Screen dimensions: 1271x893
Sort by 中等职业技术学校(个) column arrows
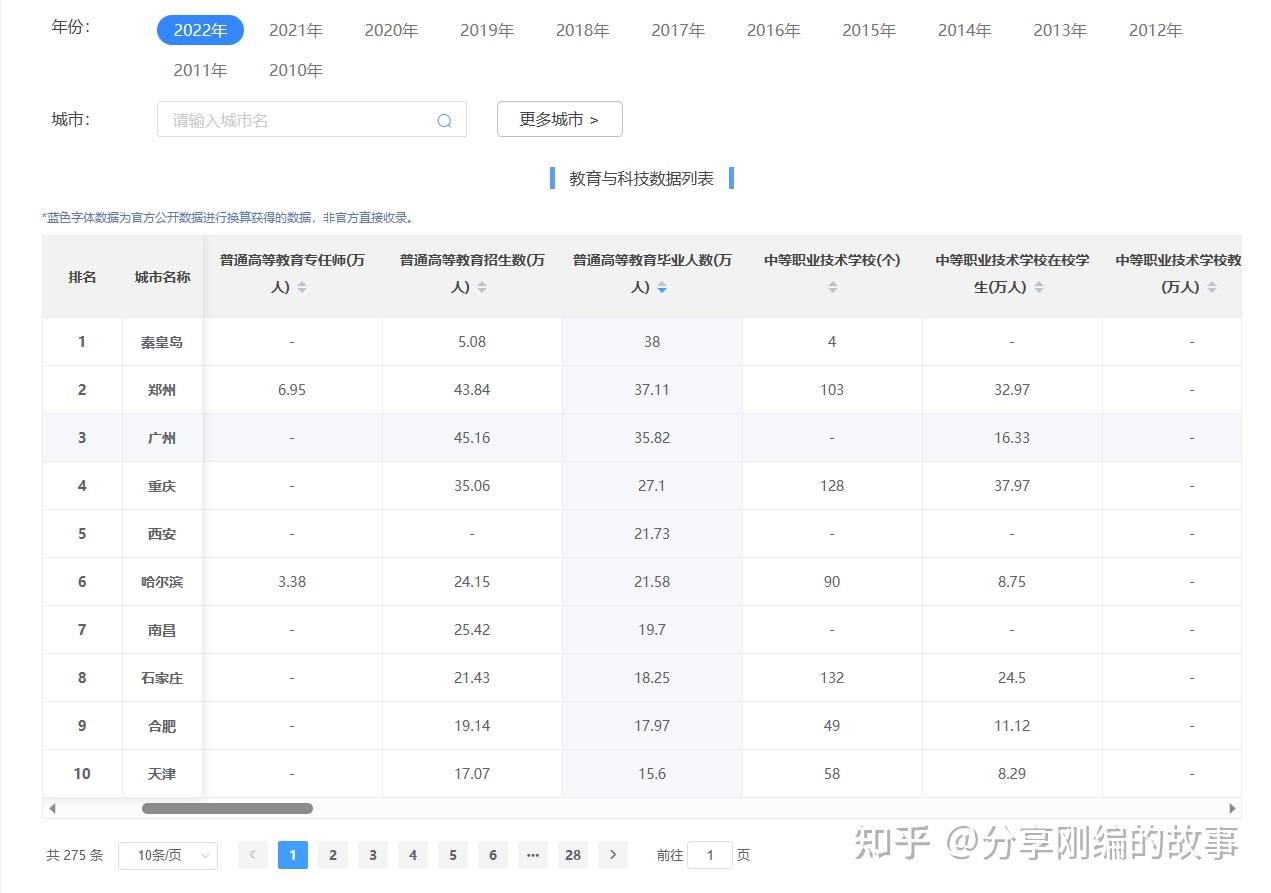[832, 288]
